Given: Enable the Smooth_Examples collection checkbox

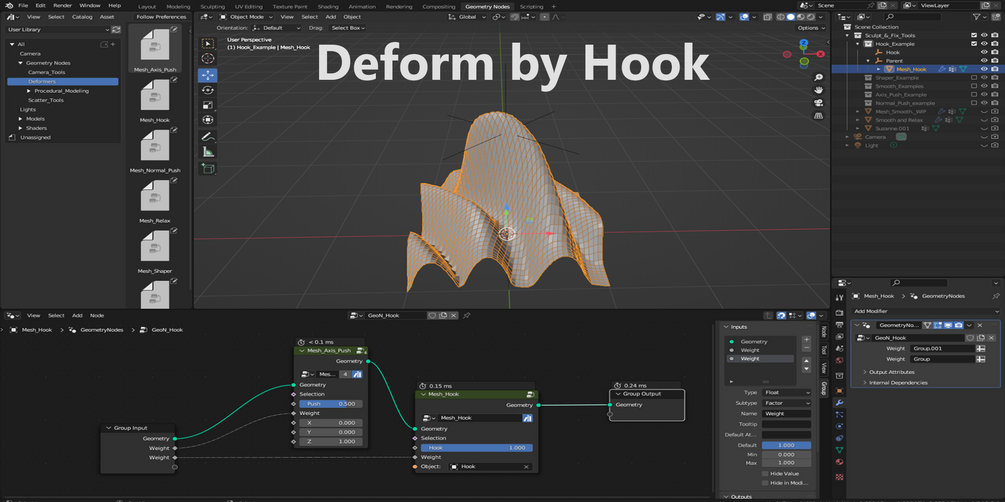Looking at the screenshot, I should tap(974, 86).
